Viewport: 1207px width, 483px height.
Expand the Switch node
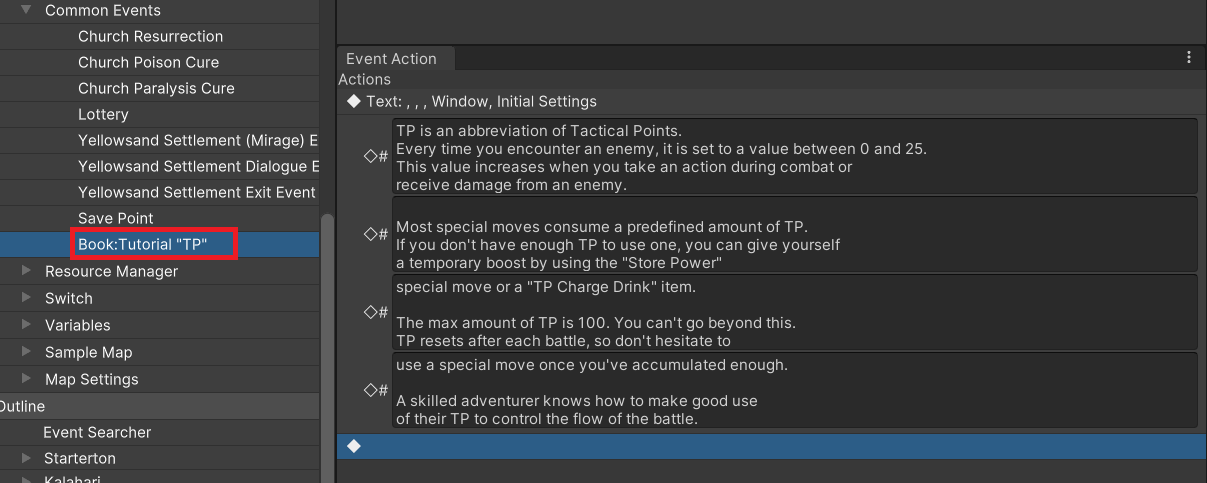pyautogui.click(x=27, y=298)
